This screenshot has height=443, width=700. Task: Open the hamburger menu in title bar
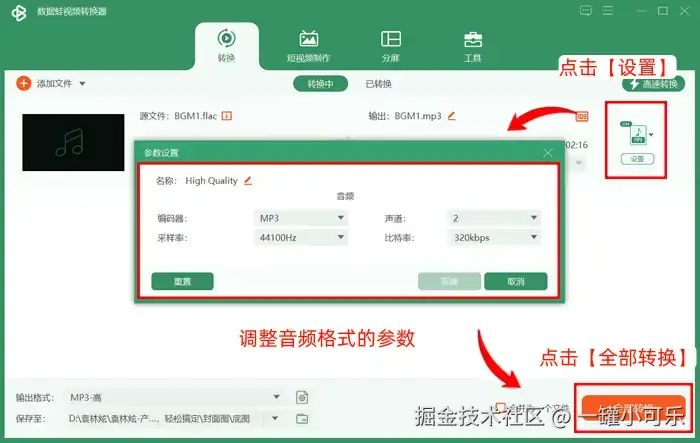pyautogui.click(x=608, y=11)
